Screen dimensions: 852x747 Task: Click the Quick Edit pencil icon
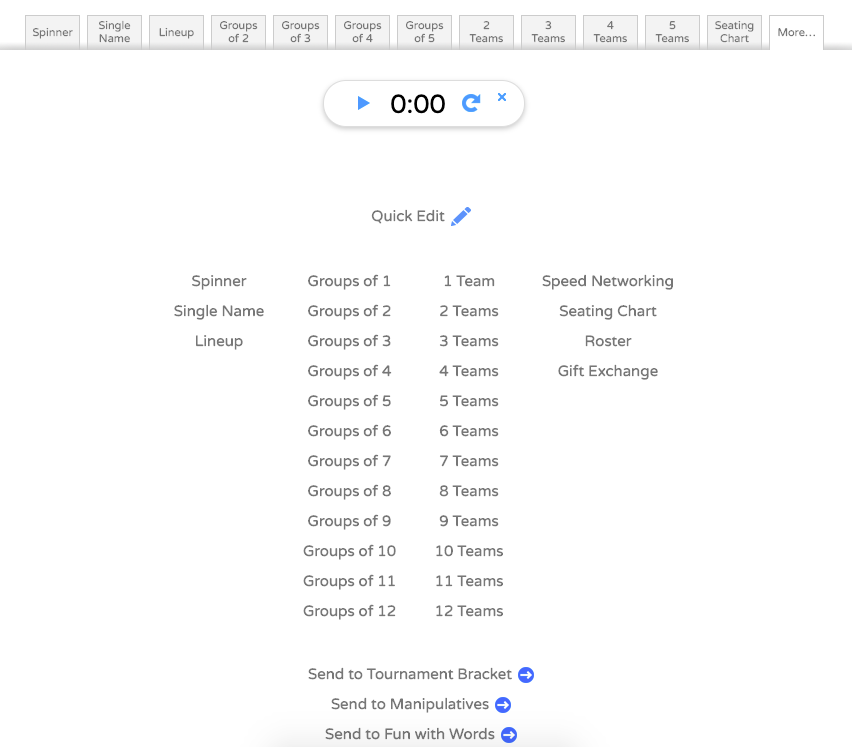[461, 216]
